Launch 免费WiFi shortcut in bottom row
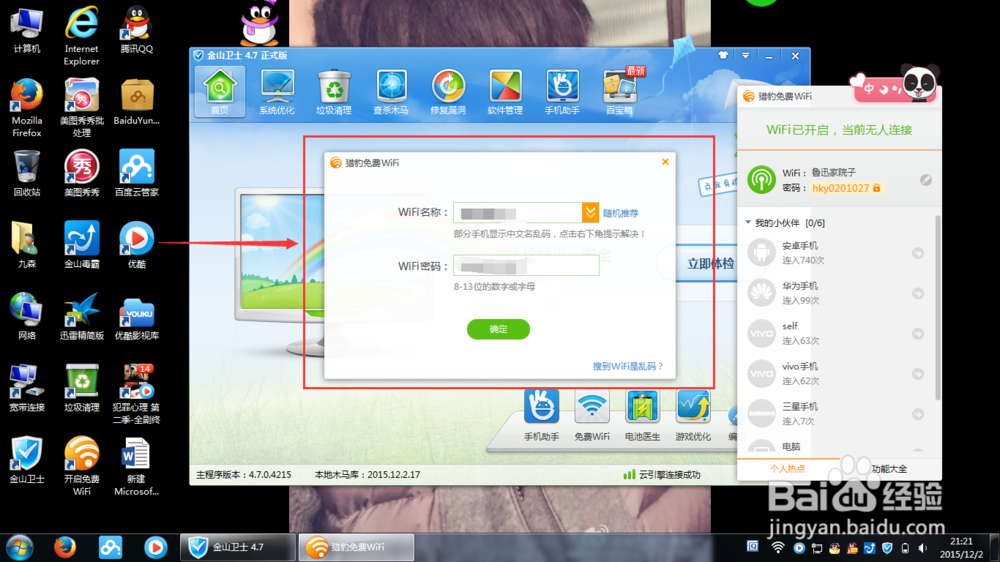Viewport: 1000px width, 562px height. [592, 416]
